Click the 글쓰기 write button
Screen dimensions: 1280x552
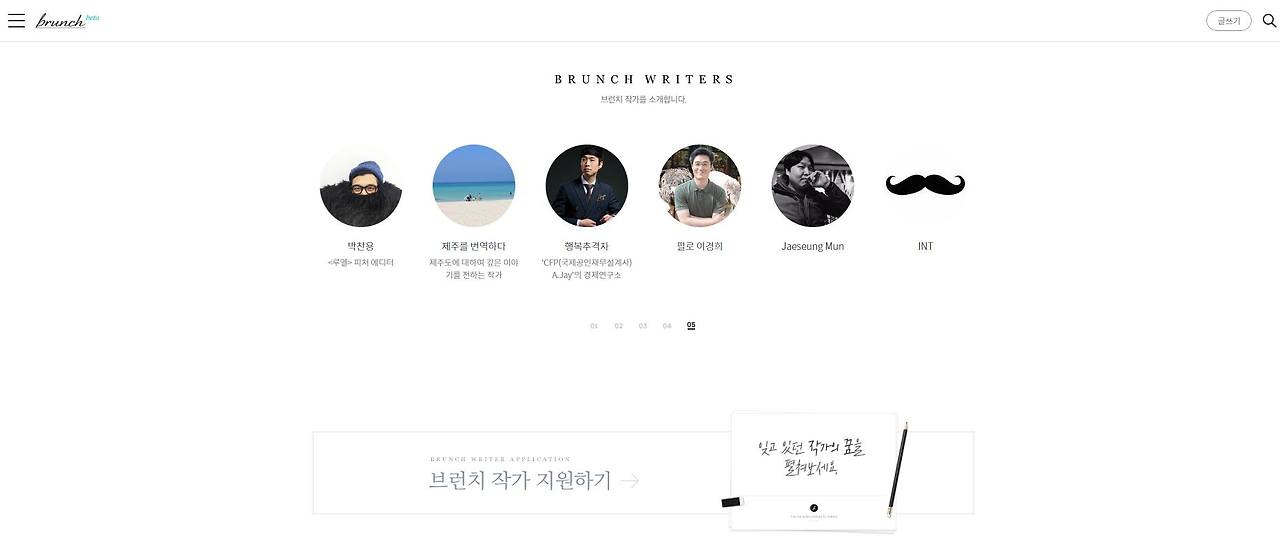(1228, 21)
